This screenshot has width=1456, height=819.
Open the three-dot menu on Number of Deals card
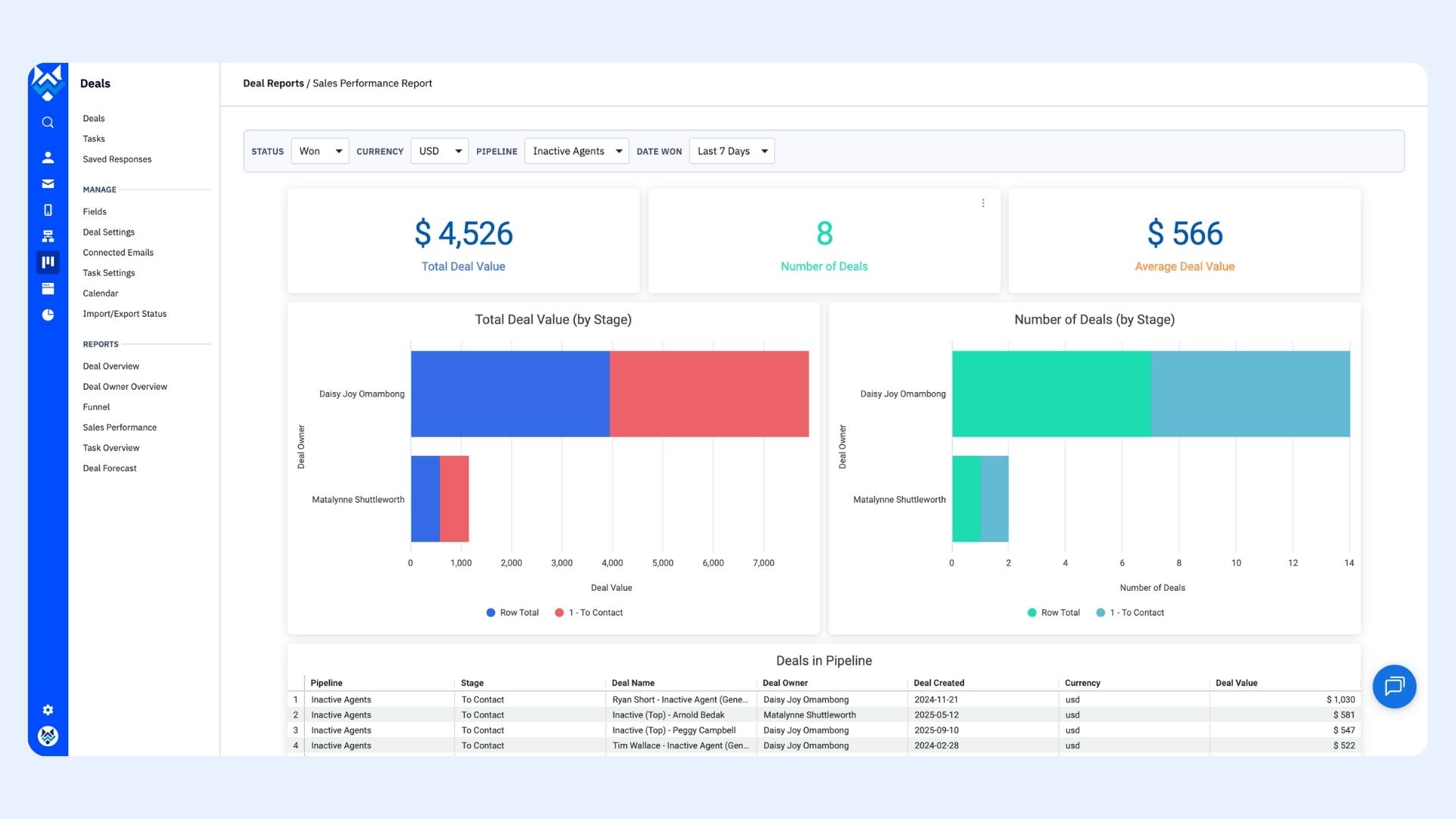pos(982,202)
